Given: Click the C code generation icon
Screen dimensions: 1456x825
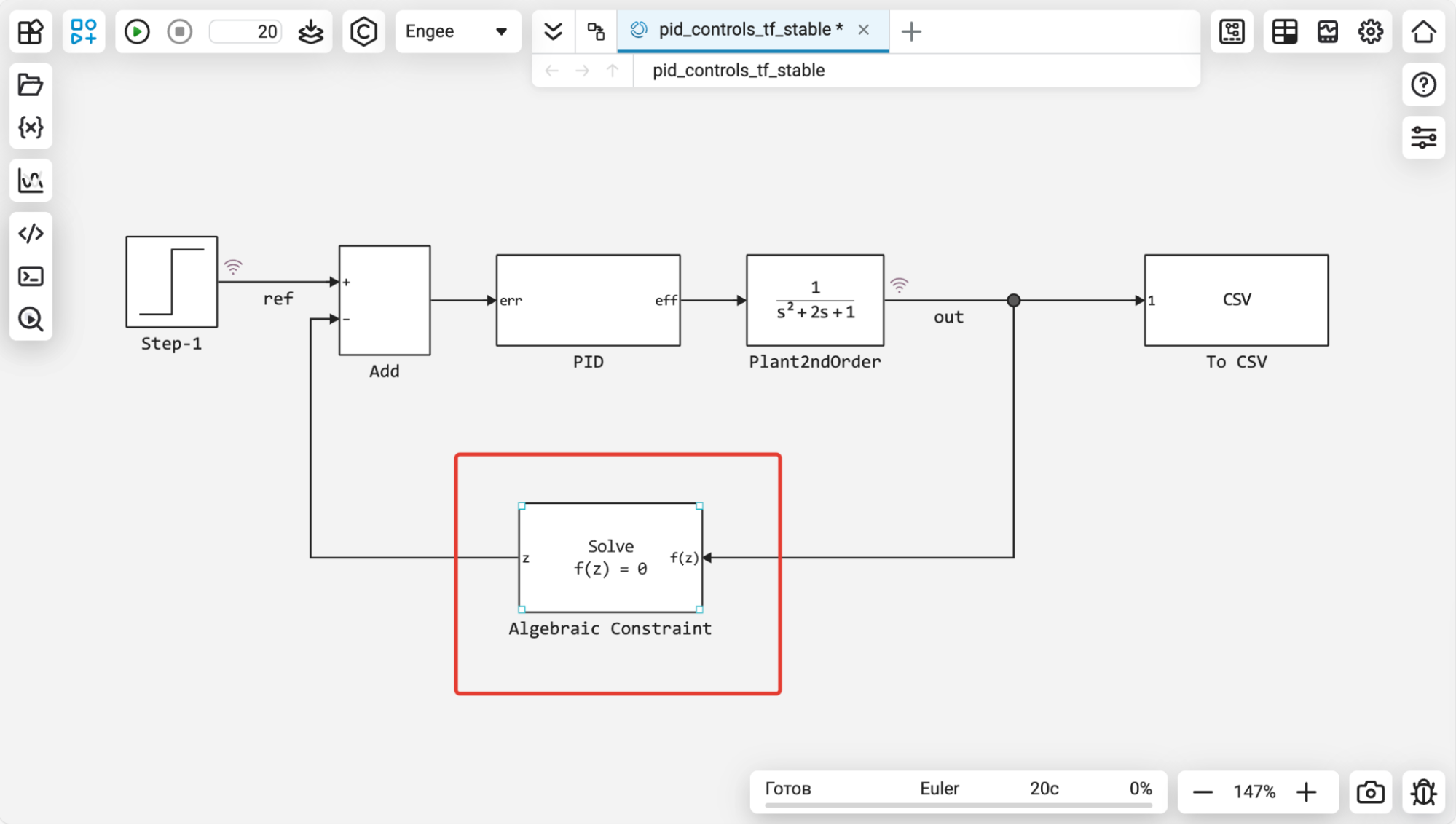Looking at the screenshot, I should pos(363,31).
